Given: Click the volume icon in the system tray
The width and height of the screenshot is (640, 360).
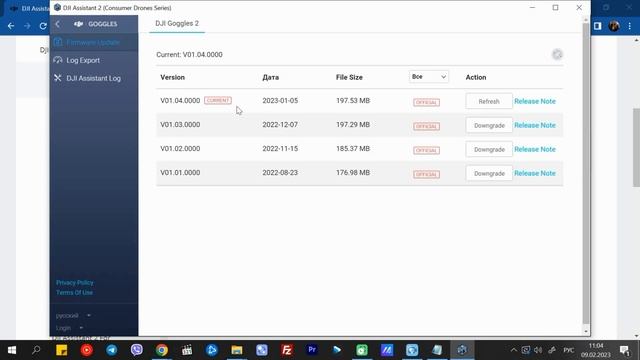Looking at the screenshot, I should coord(538,350).
